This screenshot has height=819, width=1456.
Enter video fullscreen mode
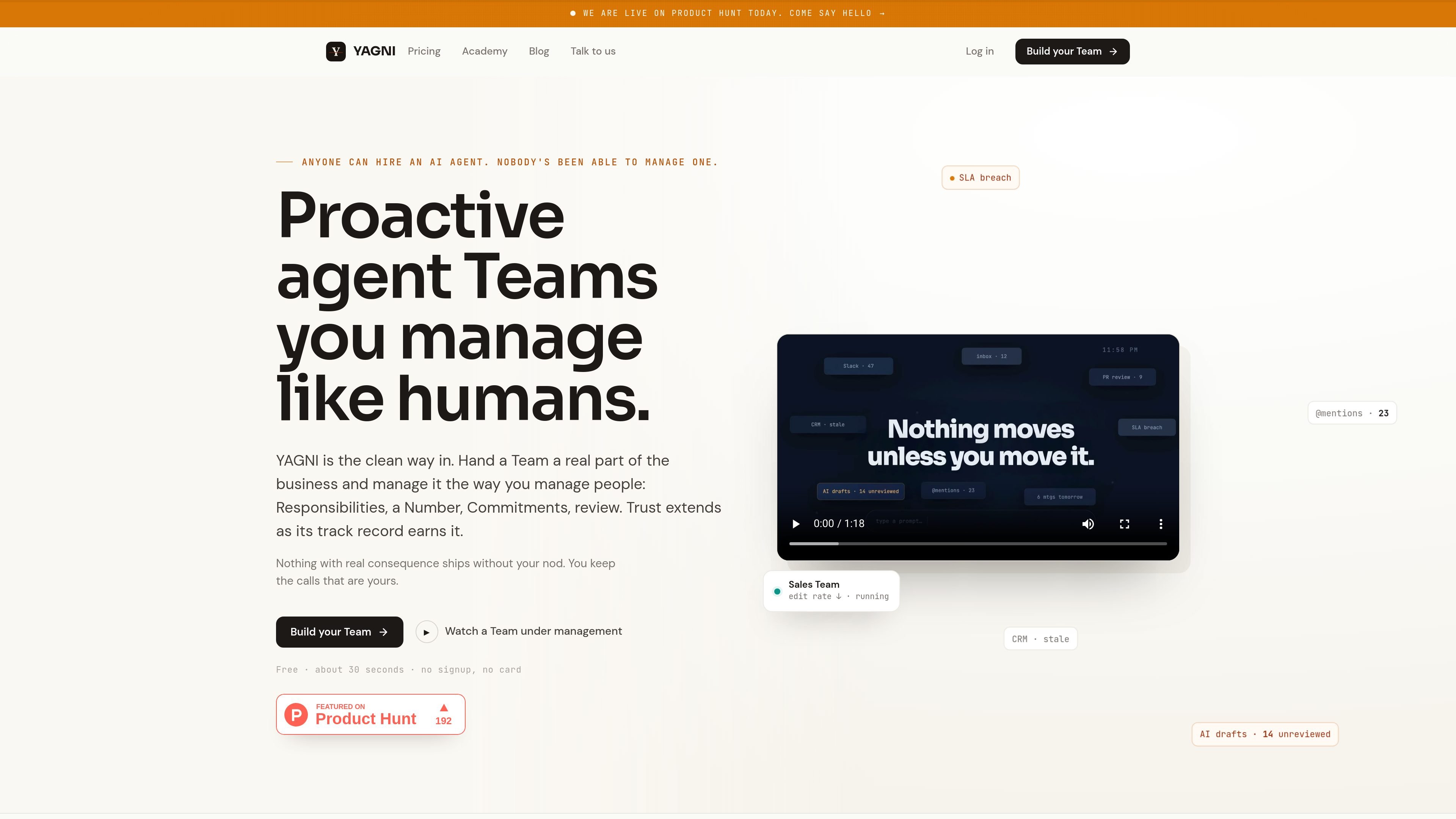[1125, 524]
